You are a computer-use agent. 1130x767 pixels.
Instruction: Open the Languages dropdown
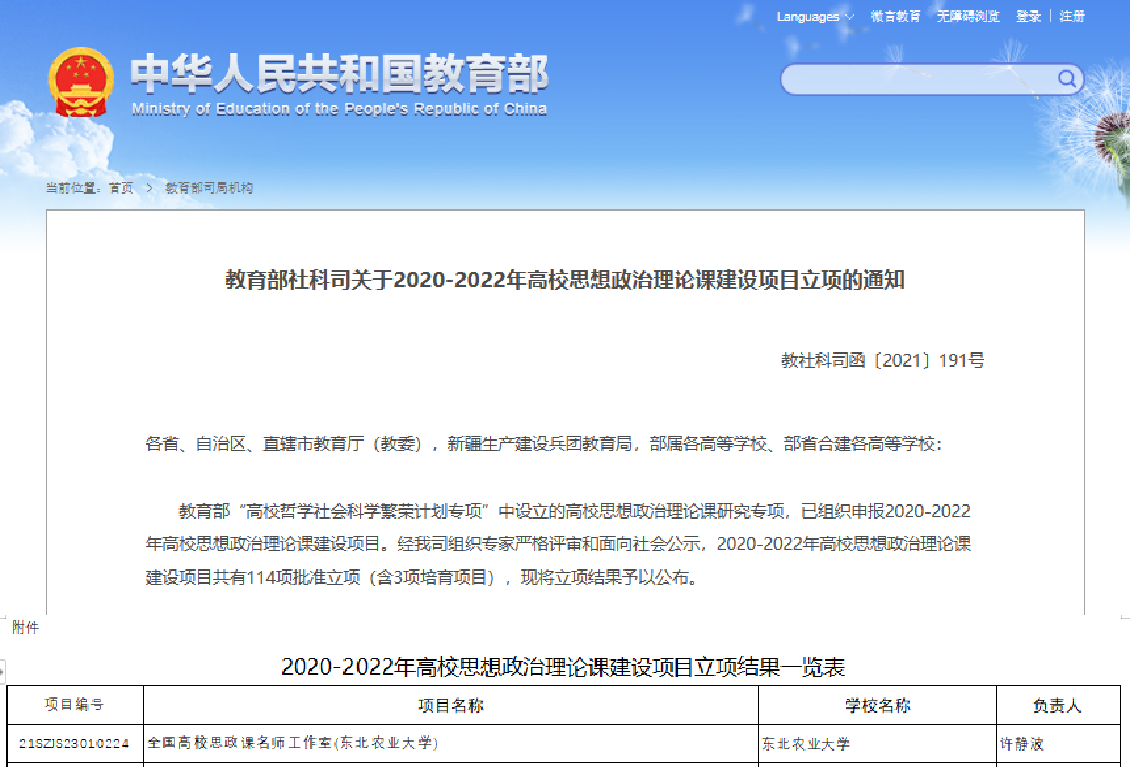(815, 17)
